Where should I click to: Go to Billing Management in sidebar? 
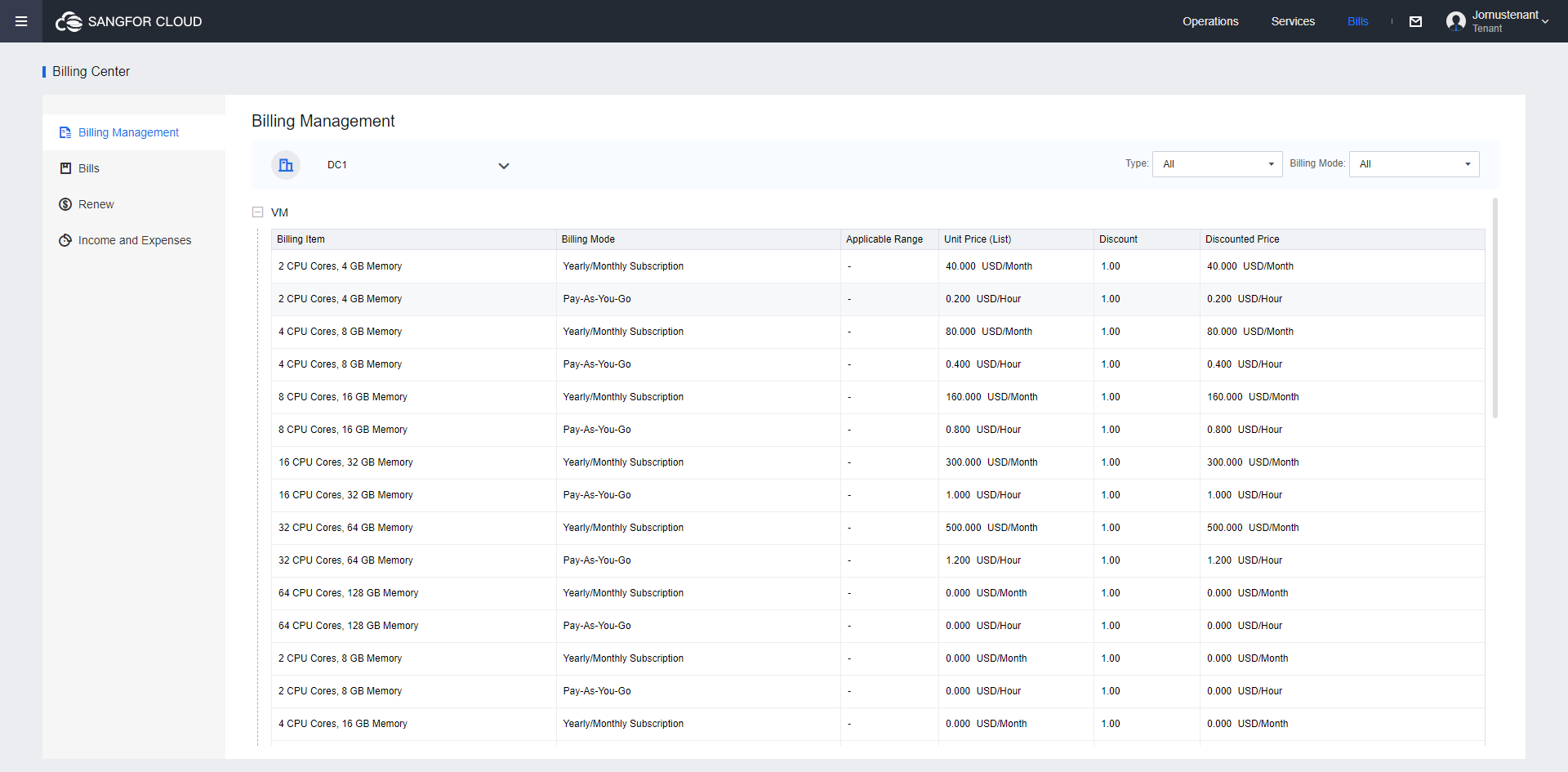pyautogui.click(x=134, y=132)
